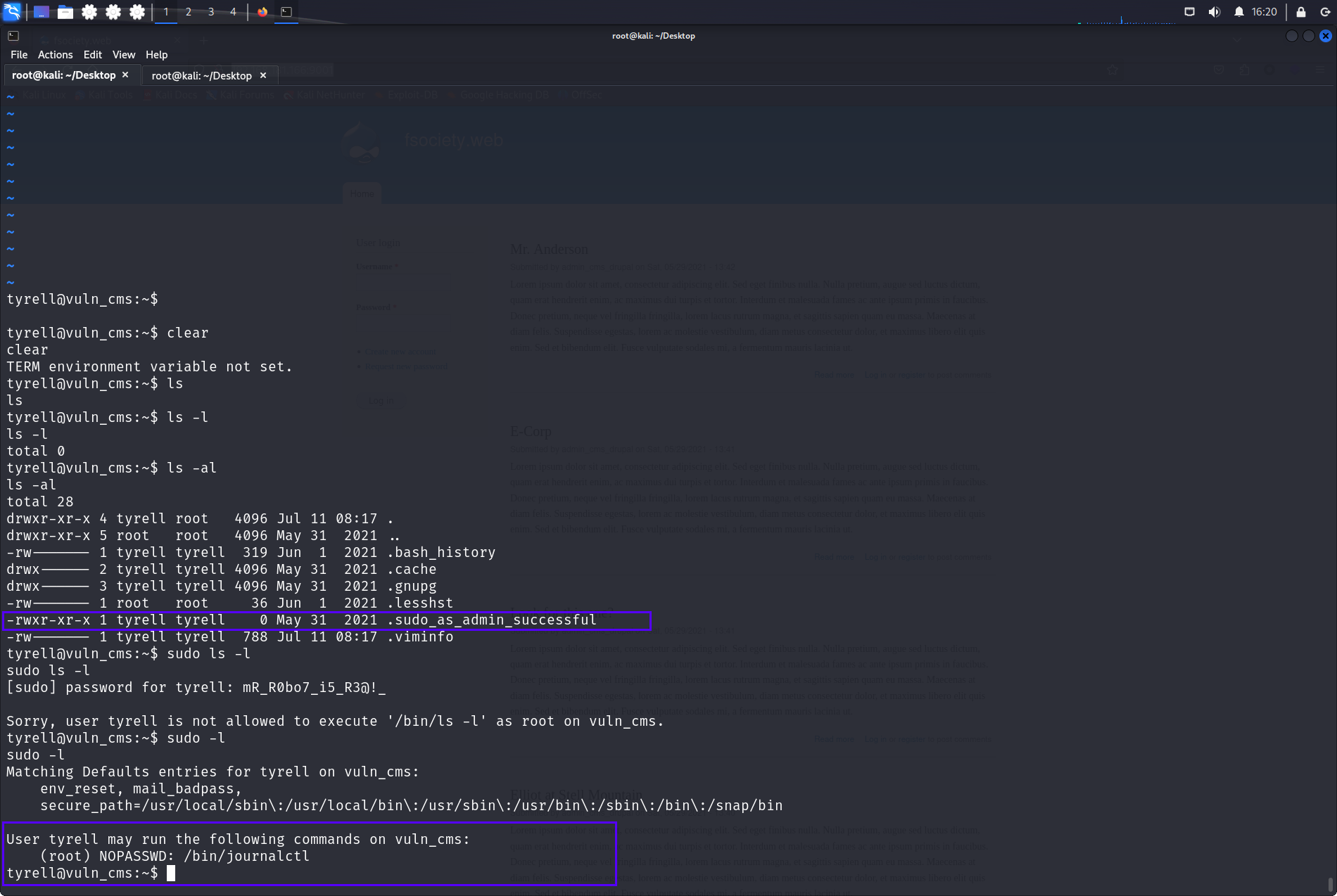Open the File menu
This screenshot has height=896, width=1337.
(x=19, y=55)
